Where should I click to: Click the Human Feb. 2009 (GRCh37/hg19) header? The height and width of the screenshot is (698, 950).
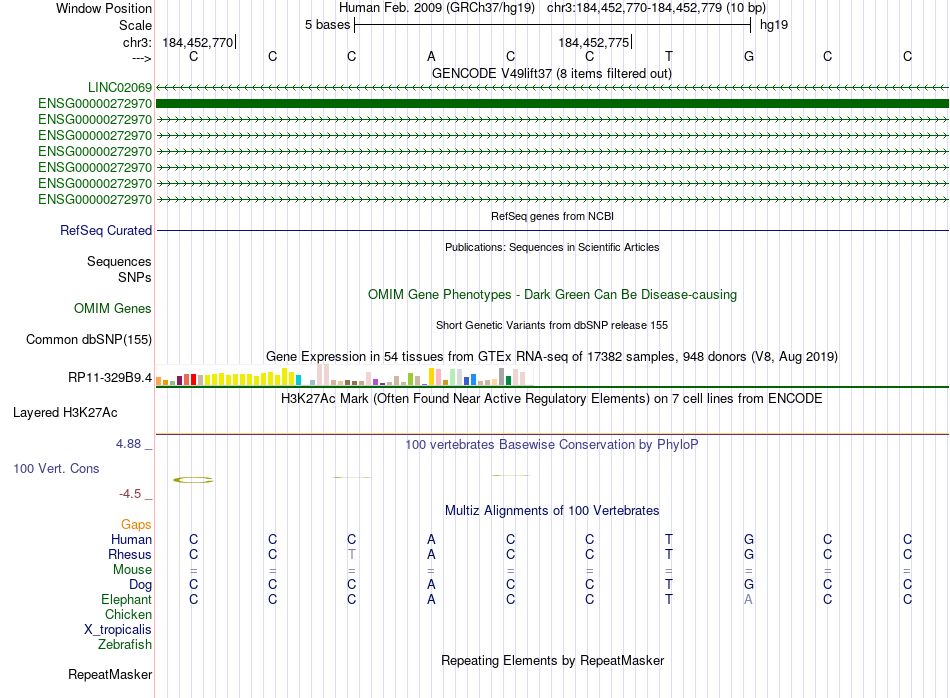click(x=437, y=8)
